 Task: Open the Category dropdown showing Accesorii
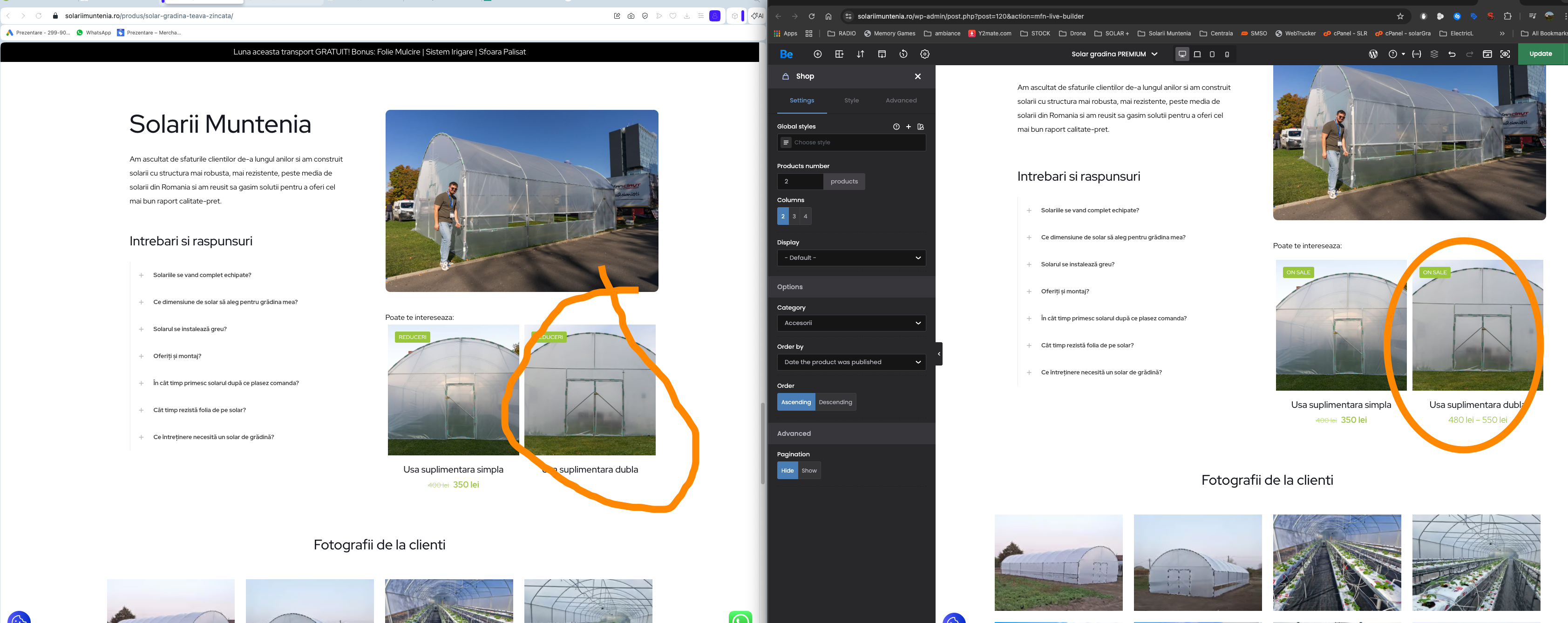pos(851,323)
